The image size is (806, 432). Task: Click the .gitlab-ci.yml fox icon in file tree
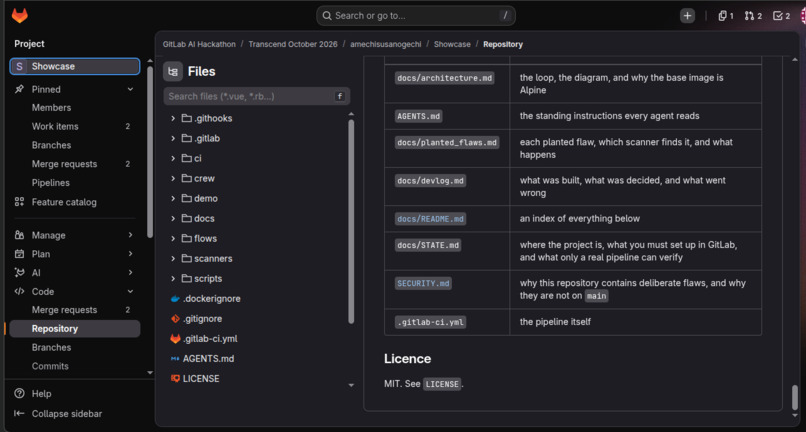pyautogui.click(x=175, y=339)
